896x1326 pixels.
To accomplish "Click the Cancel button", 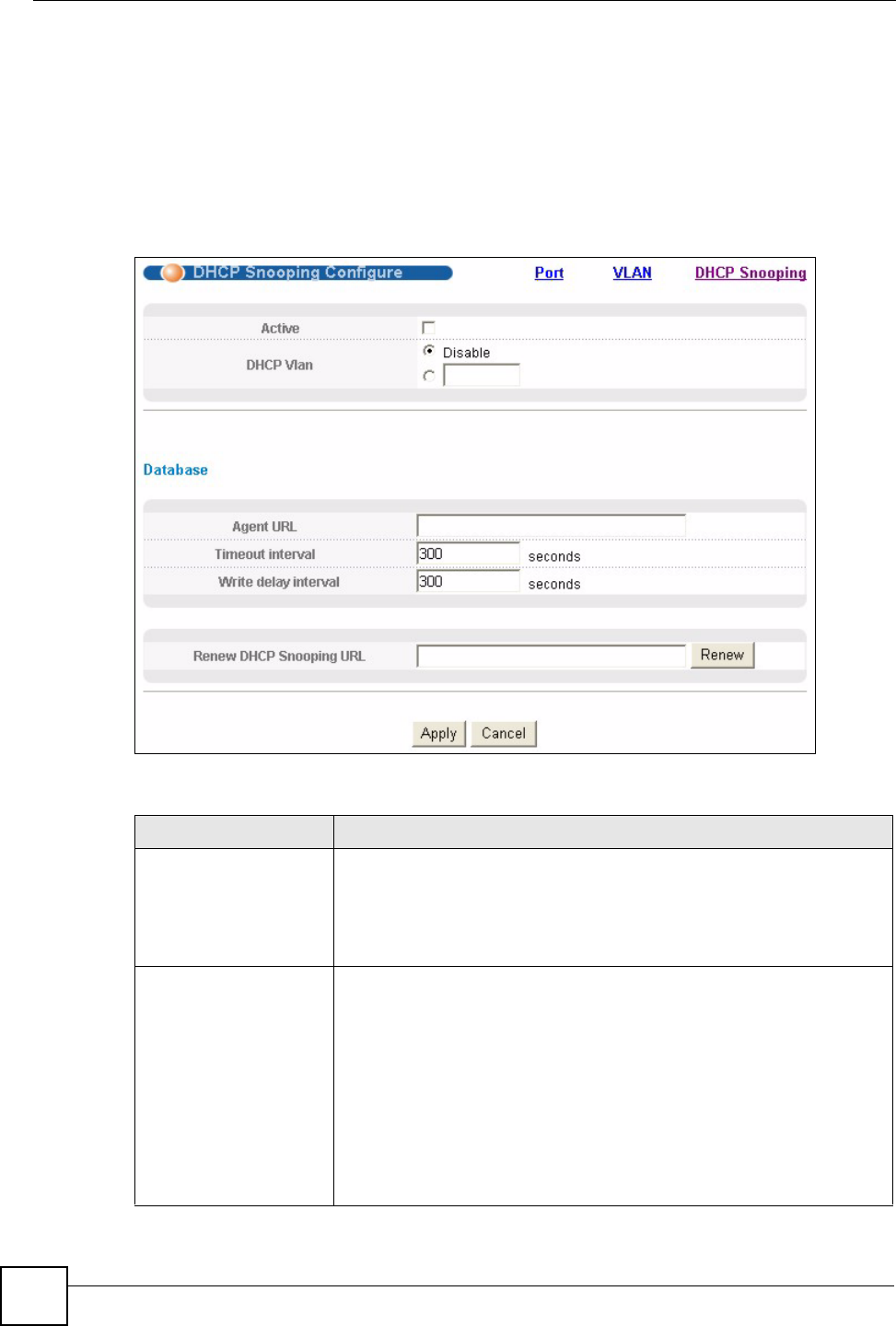I will click(504, 734).
